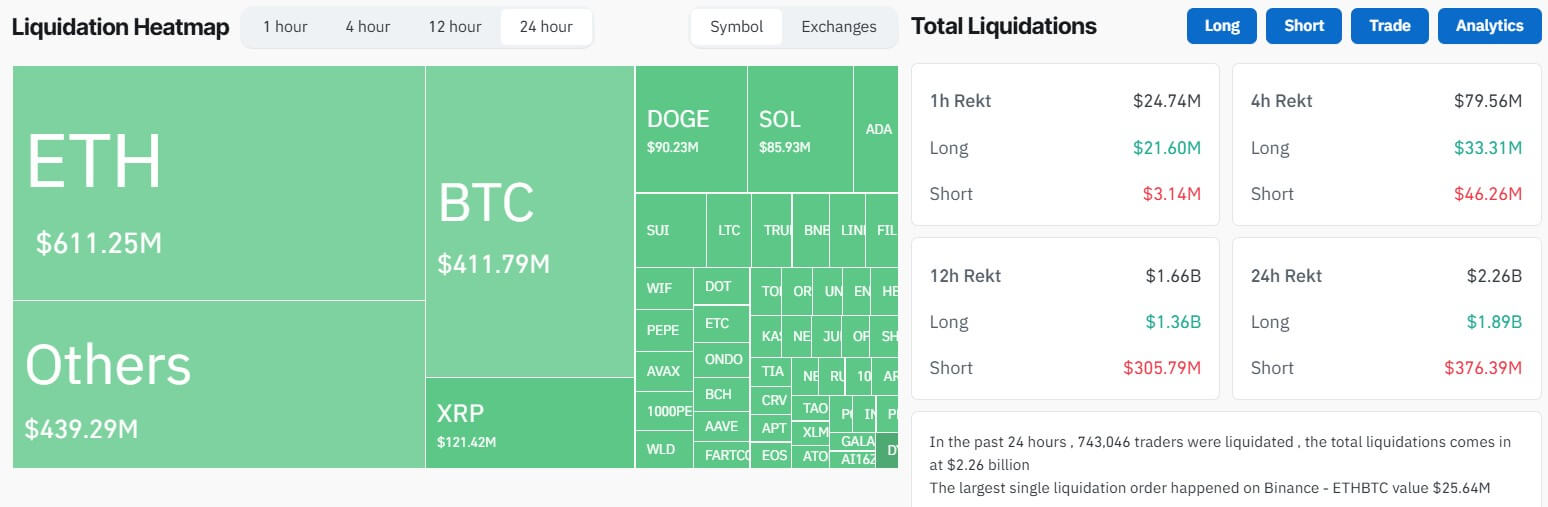The image size is (1548, 507).
Task: Click the BTC heatmap tile
Action: (x=529, y=222)
